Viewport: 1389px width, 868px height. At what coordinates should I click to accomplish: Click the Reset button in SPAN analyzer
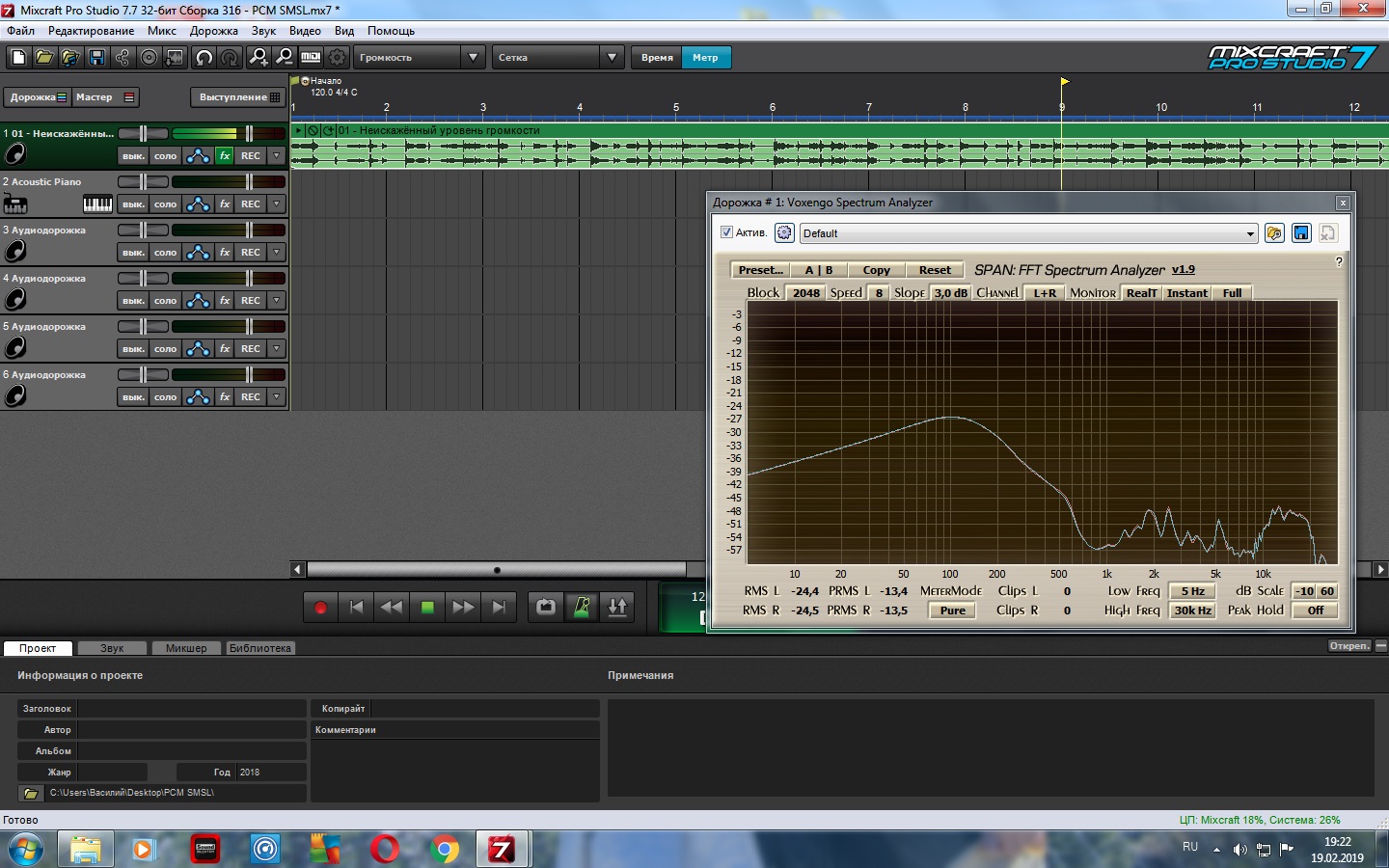click(x=934, y=270)
